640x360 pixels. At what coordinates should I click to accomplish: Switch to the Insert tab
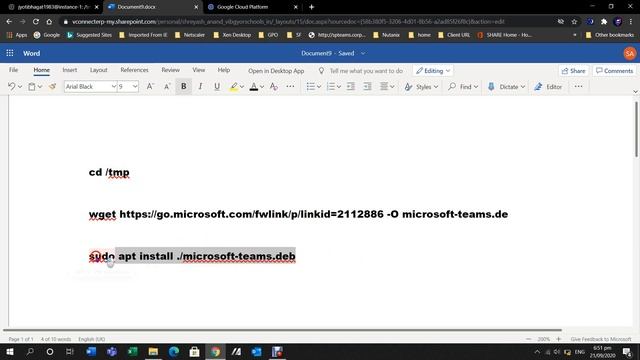70,70
